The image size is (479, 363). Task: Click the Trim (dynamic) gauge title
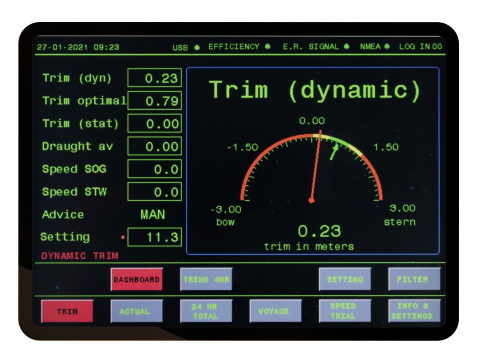[x=315, y=91]
